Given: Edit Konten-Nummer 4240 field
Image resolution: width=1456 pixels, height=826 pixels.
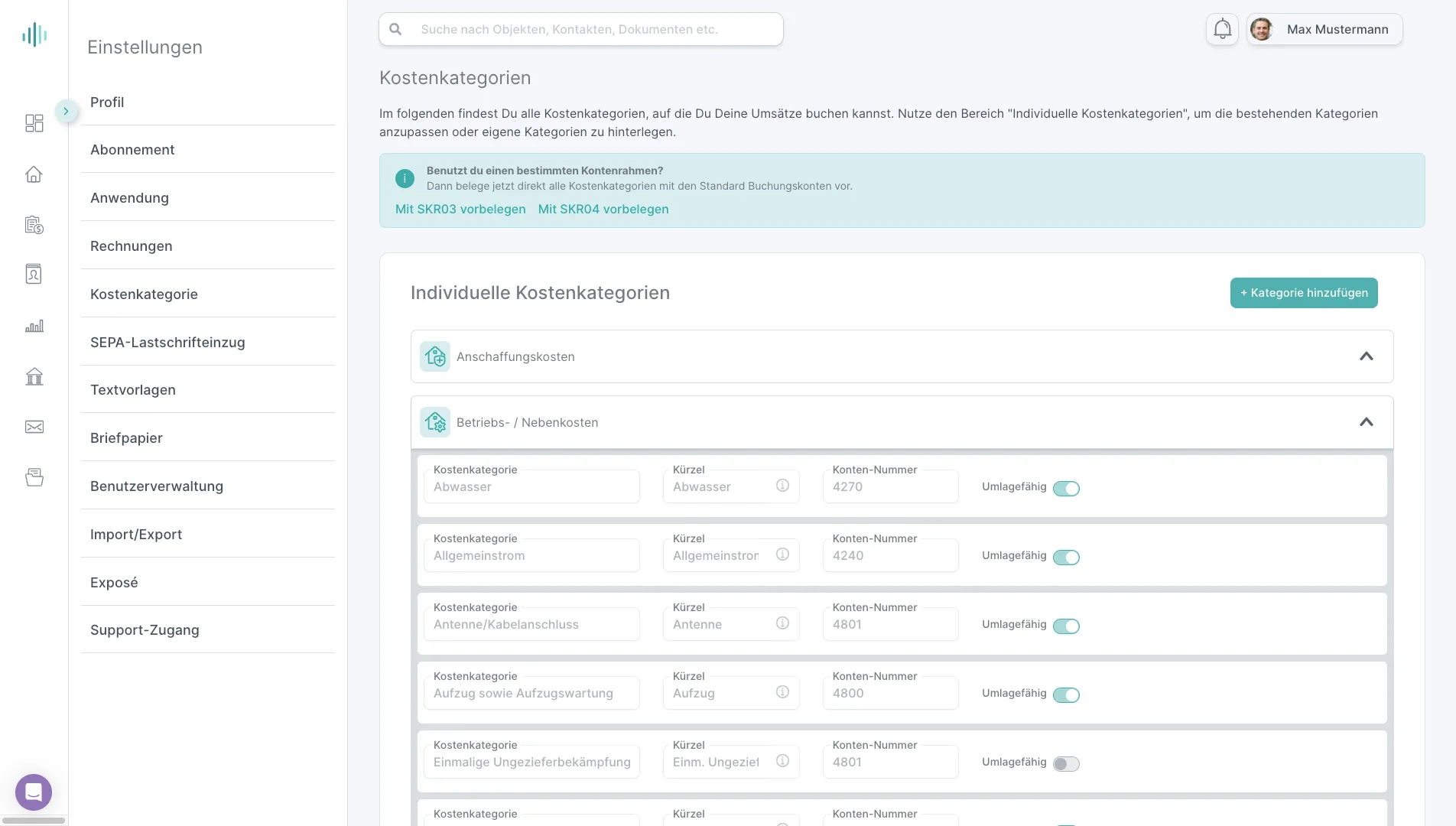Looking at the screenshot, I should point(891,555).
